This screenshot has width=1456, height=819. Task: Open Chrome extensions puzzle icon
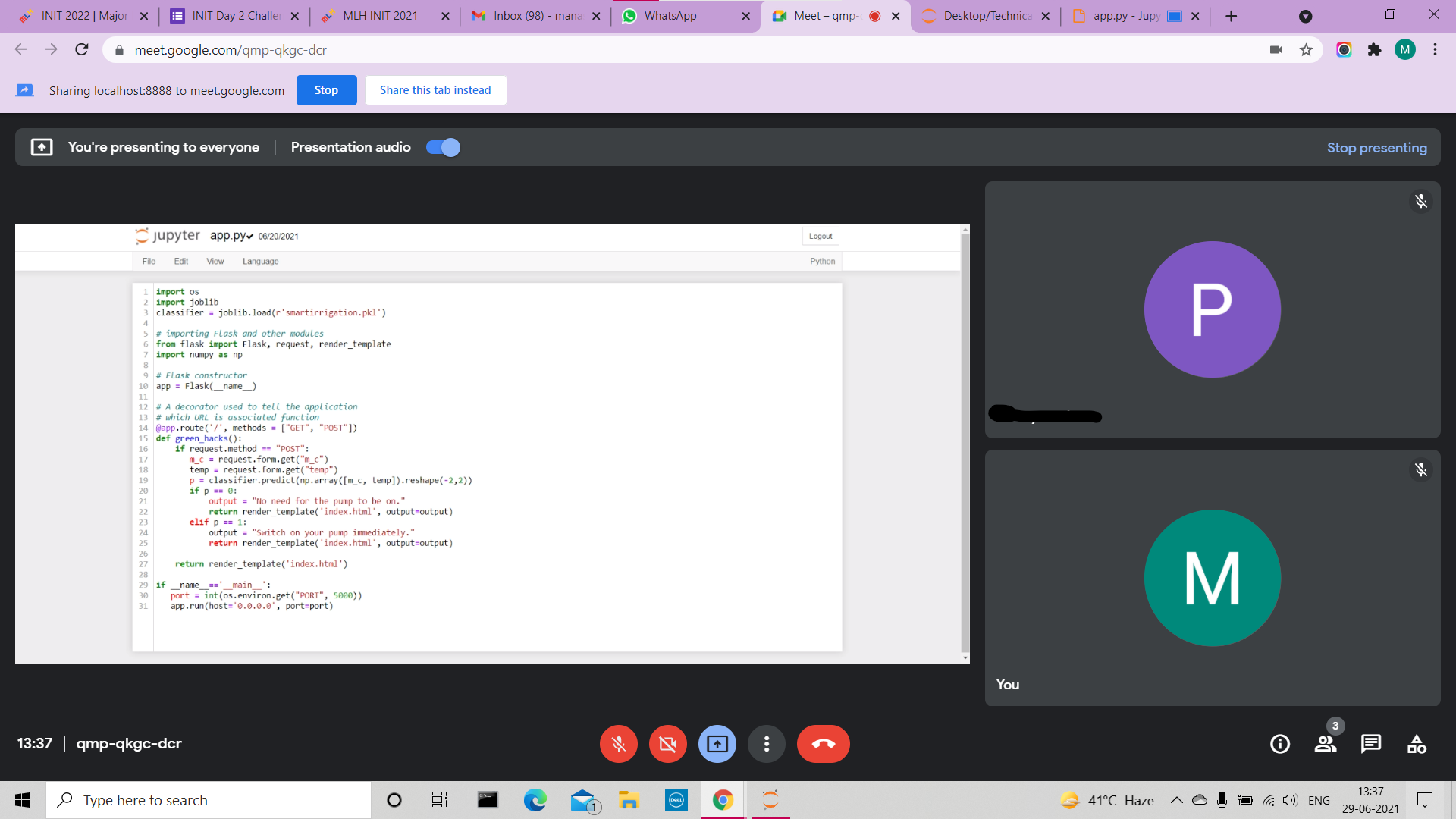point(1374,50)
